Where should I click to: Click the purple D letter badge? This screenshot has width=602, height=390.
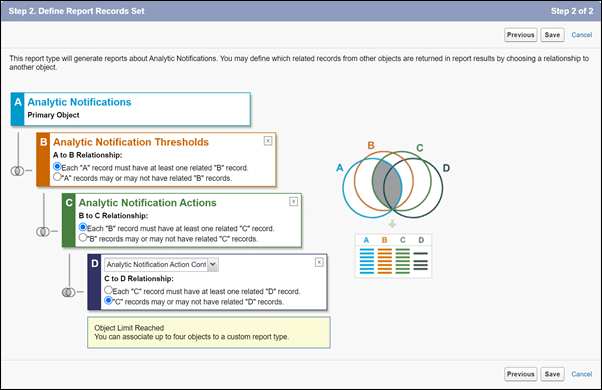click(94, 282)
